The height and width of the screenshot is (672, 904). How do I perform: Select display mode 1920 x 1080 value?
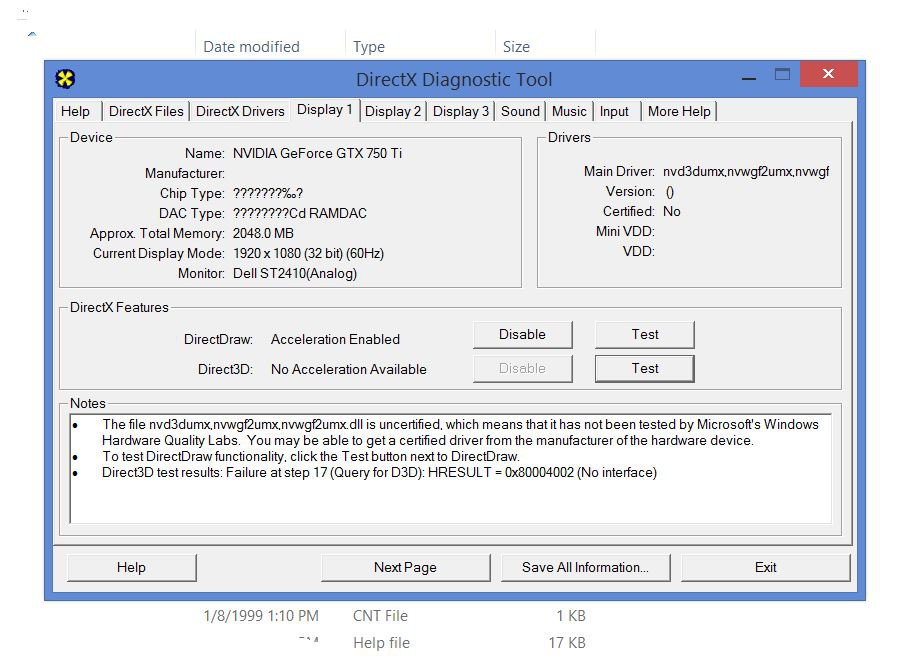click(308, 254)
